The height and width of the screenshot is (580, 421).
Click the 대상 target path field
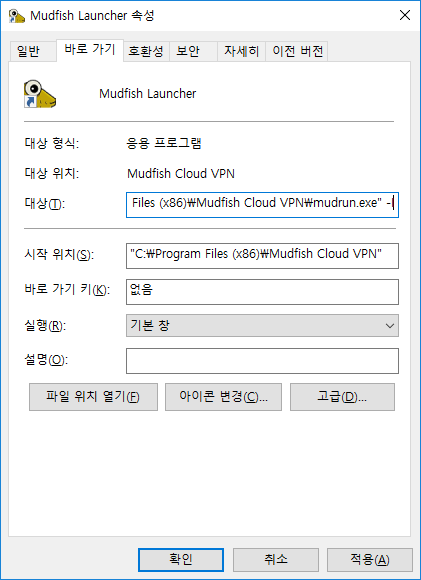pyautogui.click(x=262, y=205)
